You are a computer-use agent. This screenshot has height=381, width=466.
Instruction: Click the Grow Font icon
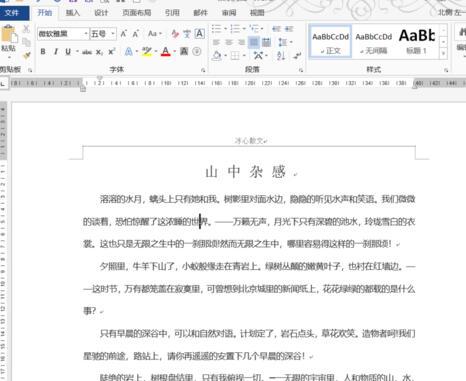pos(124,34)
